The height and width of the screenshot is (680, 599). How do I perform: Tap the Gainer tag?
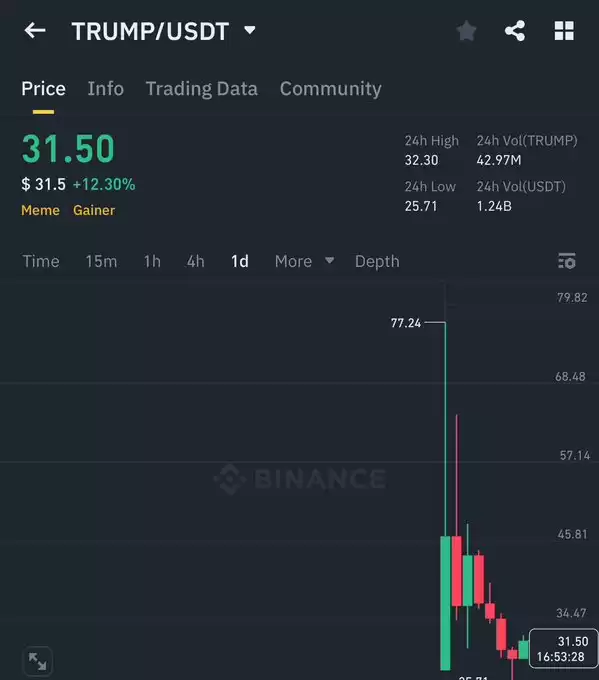(94, 210)
